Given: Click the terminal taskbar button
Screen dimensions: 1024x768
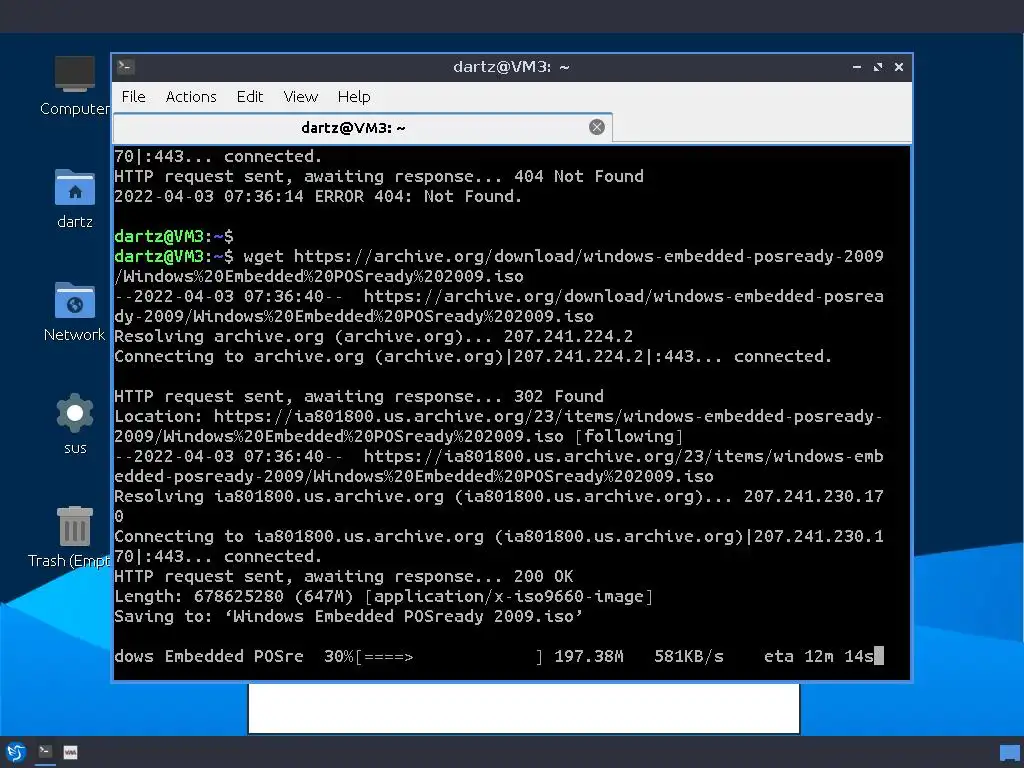Looking at the screenshot, I should coord(45,752).
